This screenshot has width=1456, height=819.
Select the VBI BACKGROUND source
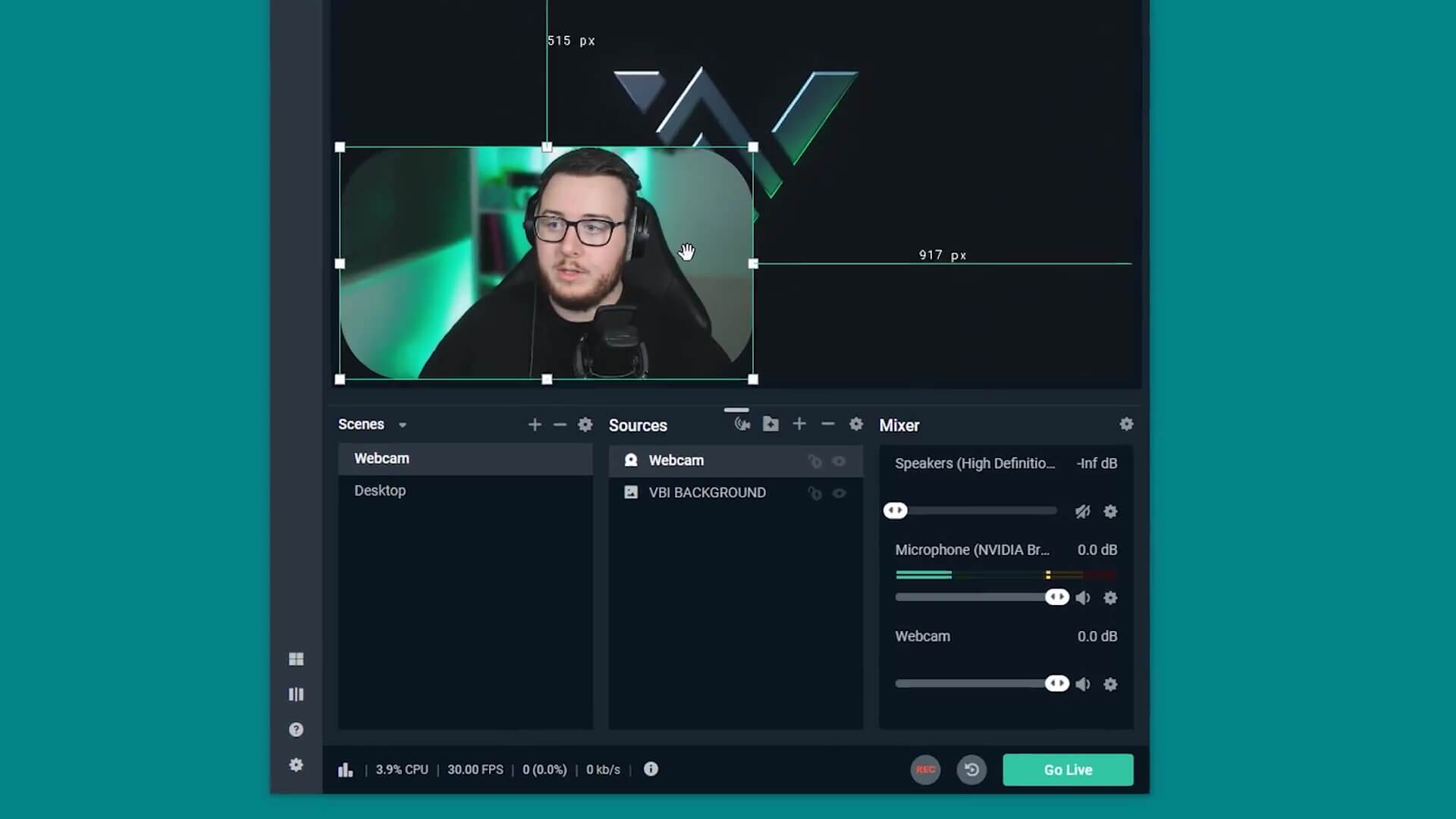click(x=707, y=492)
